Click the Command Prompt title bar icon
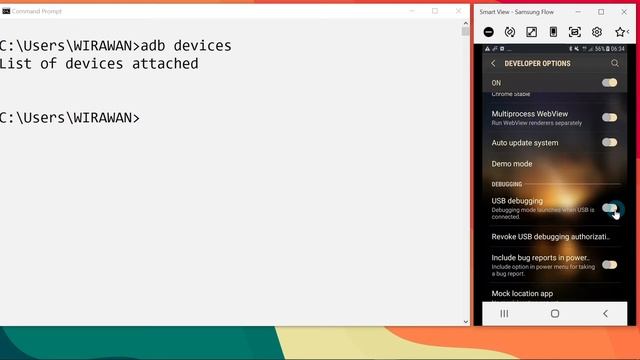640x360 pixels. [x=6, y=11]
